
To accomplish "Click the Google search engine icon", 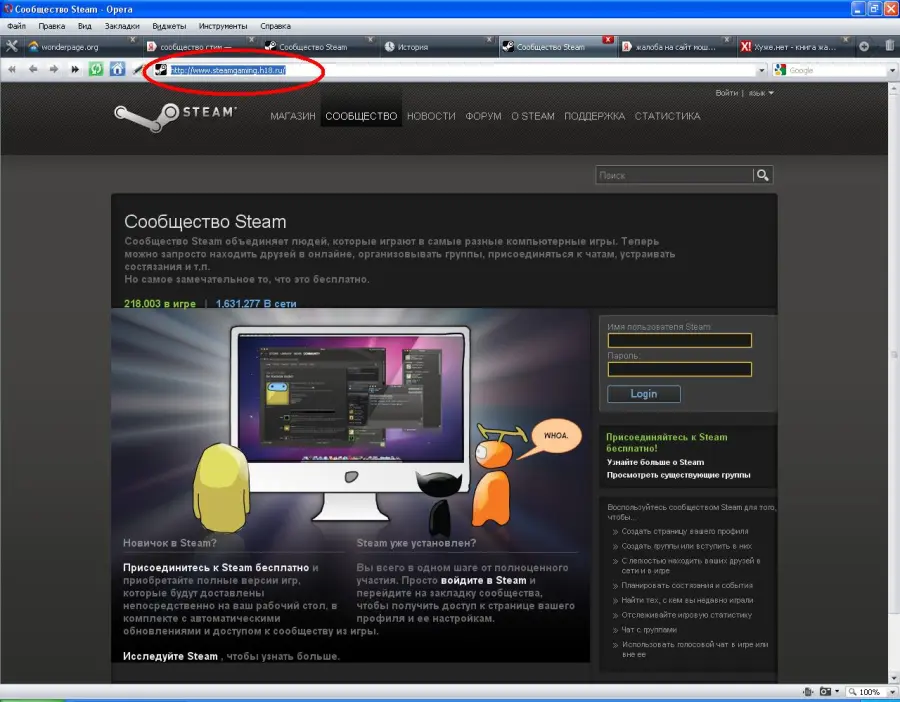I will click(780, 70).
